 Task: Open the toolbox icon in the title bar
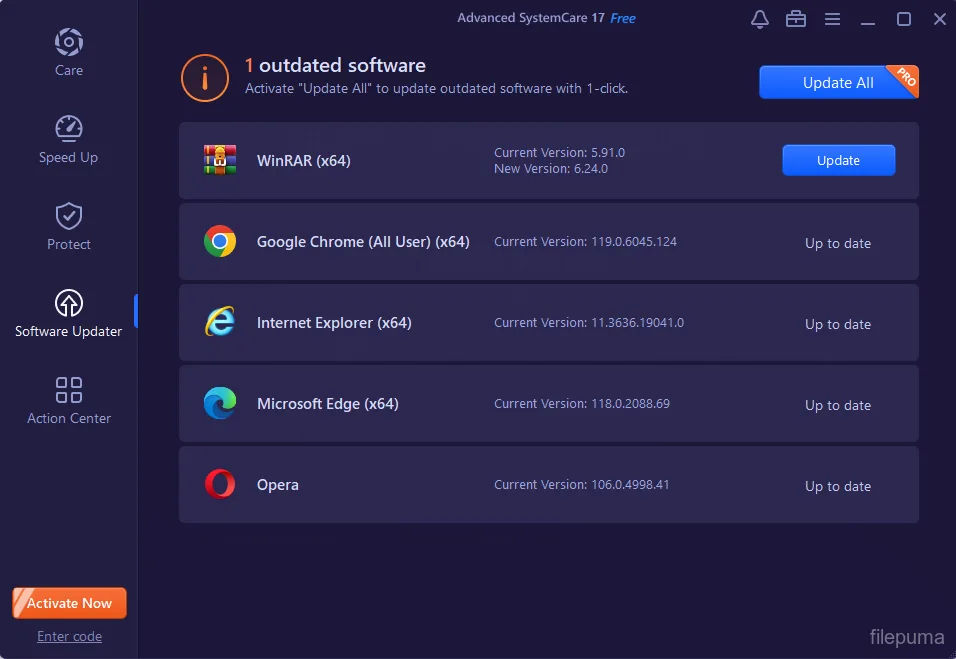796,18
